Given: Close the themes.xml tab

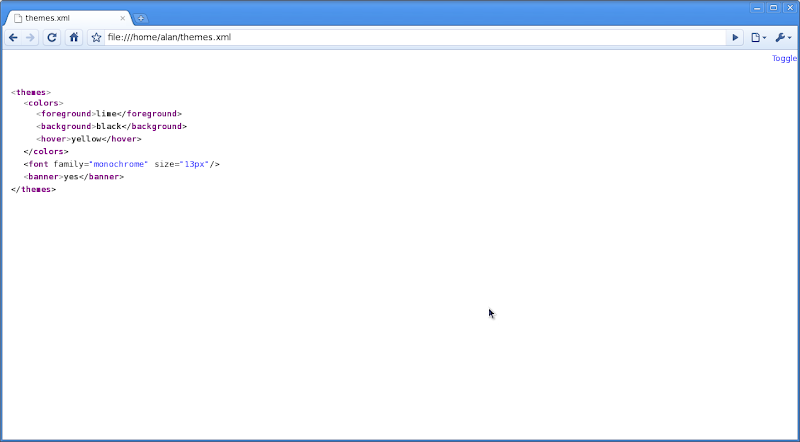Looking at the screenshot, I should [122, 18].
